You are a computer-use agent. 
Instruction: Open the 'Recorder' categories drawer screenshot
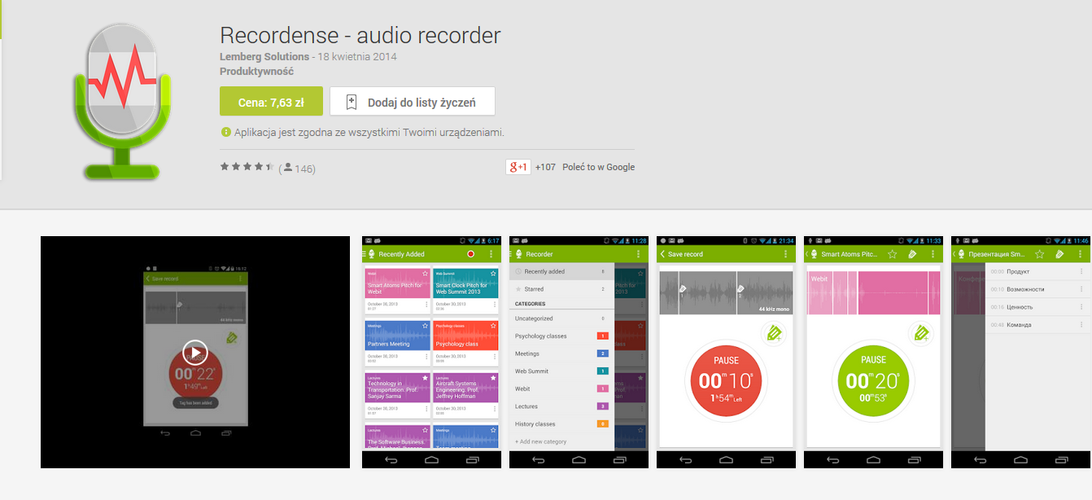click(x=579, y=352)
